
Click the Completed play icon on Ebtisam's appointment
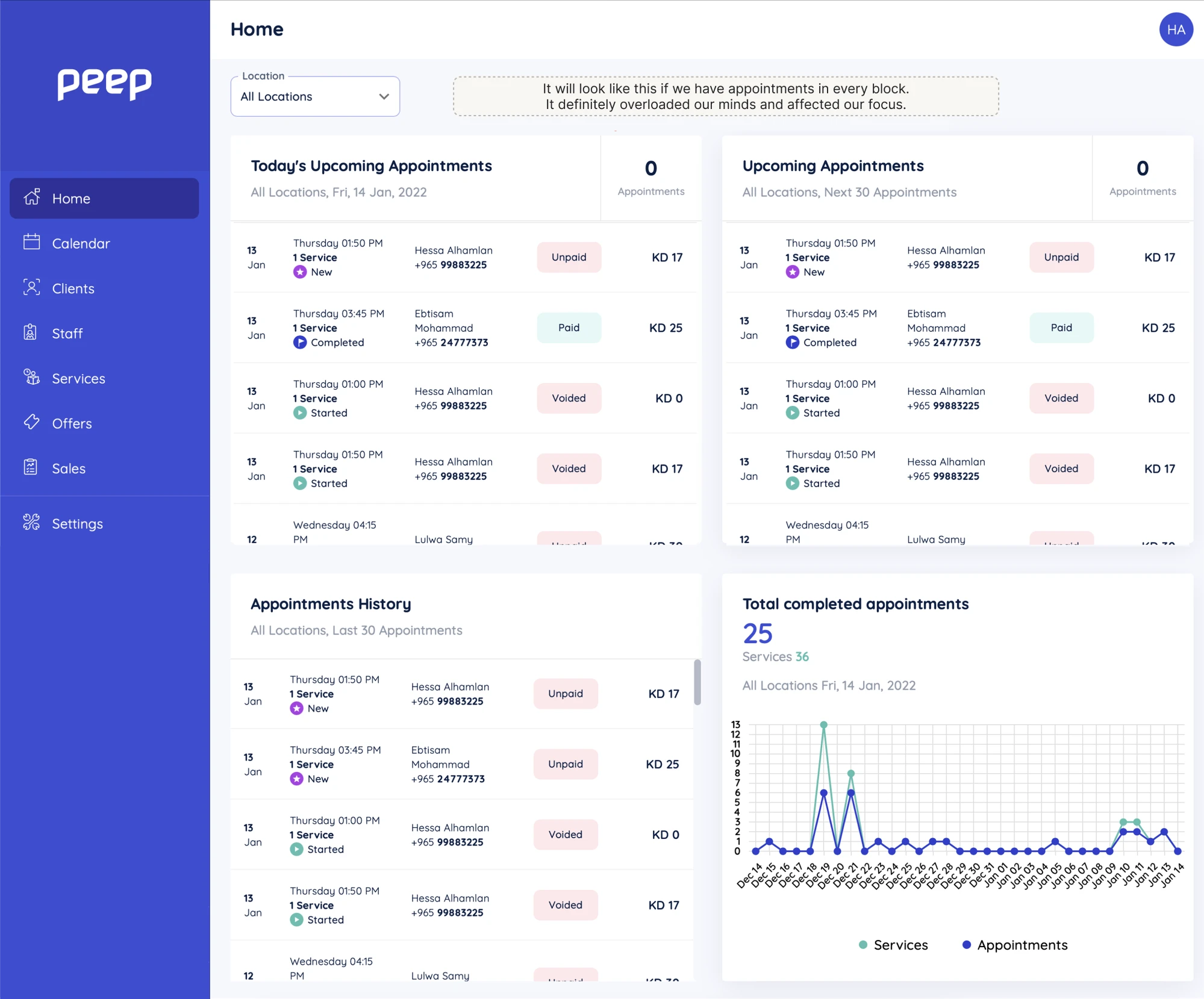coord(301,343)
